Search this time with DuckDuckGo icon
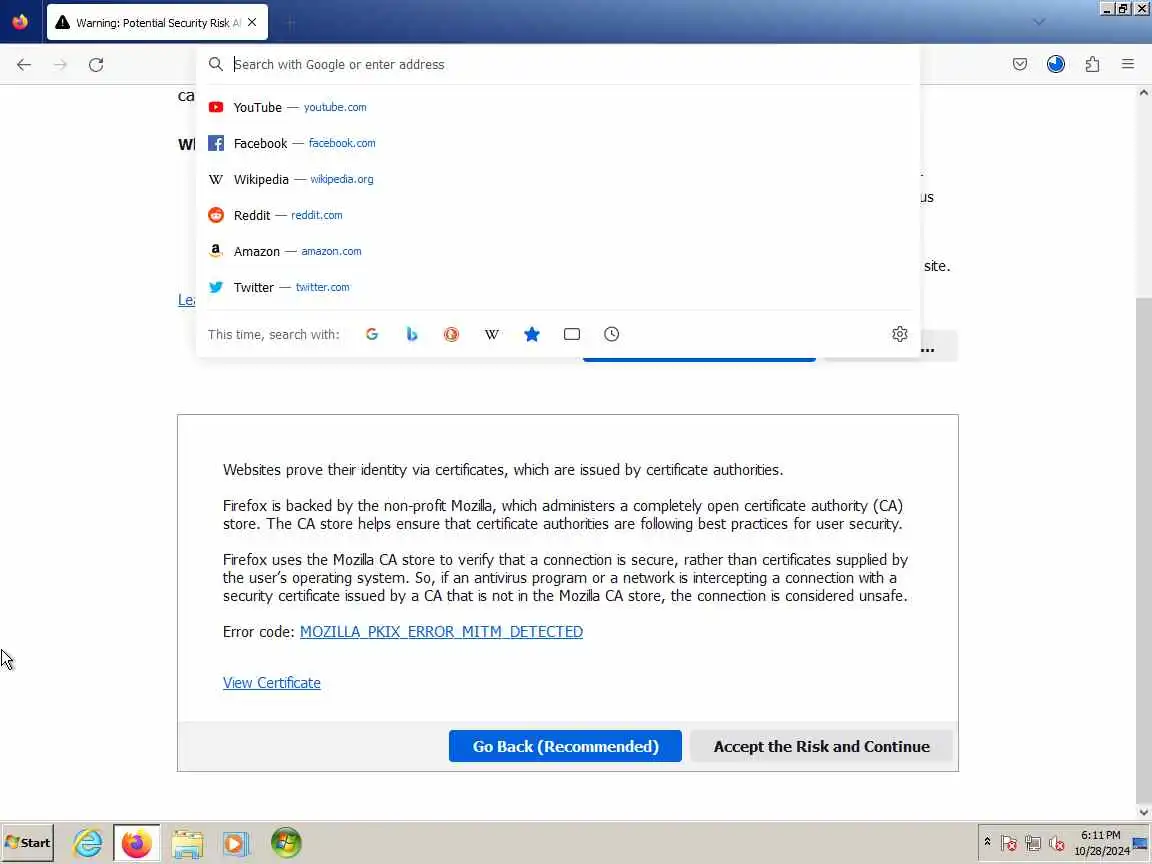 [451, 334]
